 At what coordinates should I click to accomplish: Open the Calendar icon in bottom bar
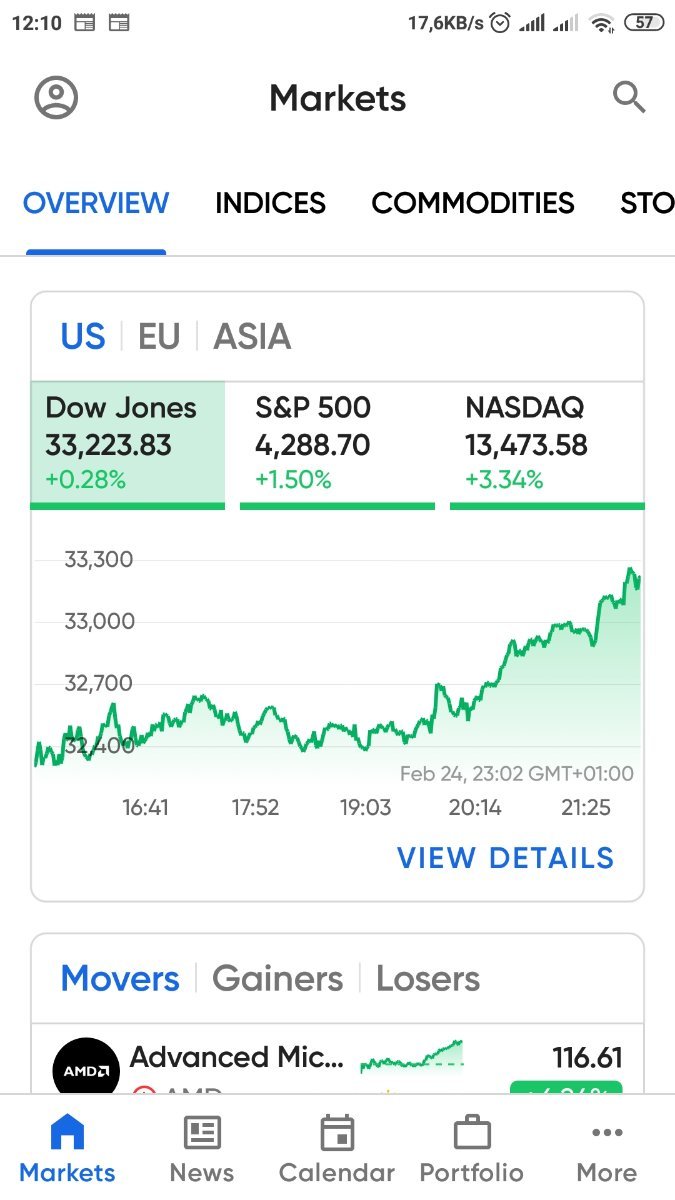click(x=337, y=1133)
